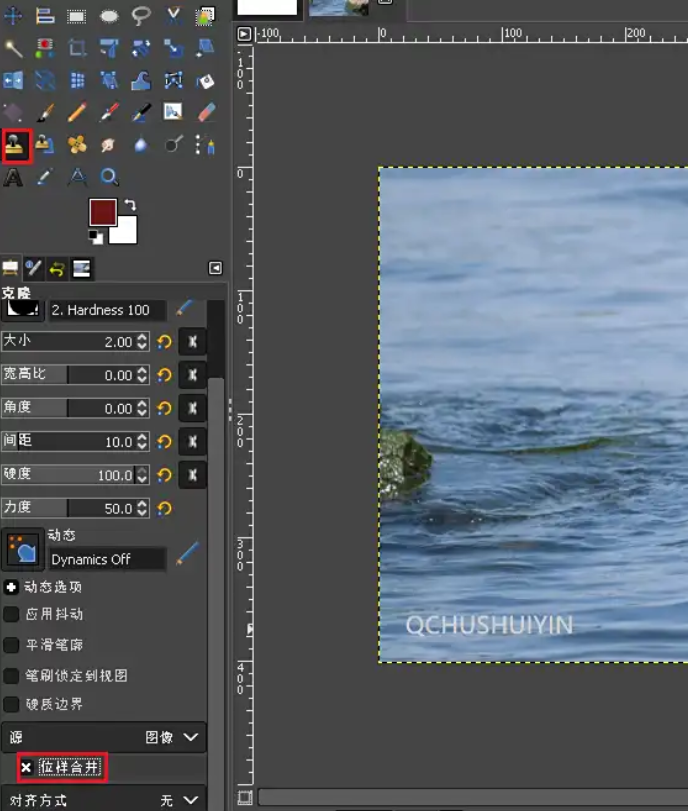Select the Clone stamp tool
This screenshot has height=811, width=688.
(15, 145)
